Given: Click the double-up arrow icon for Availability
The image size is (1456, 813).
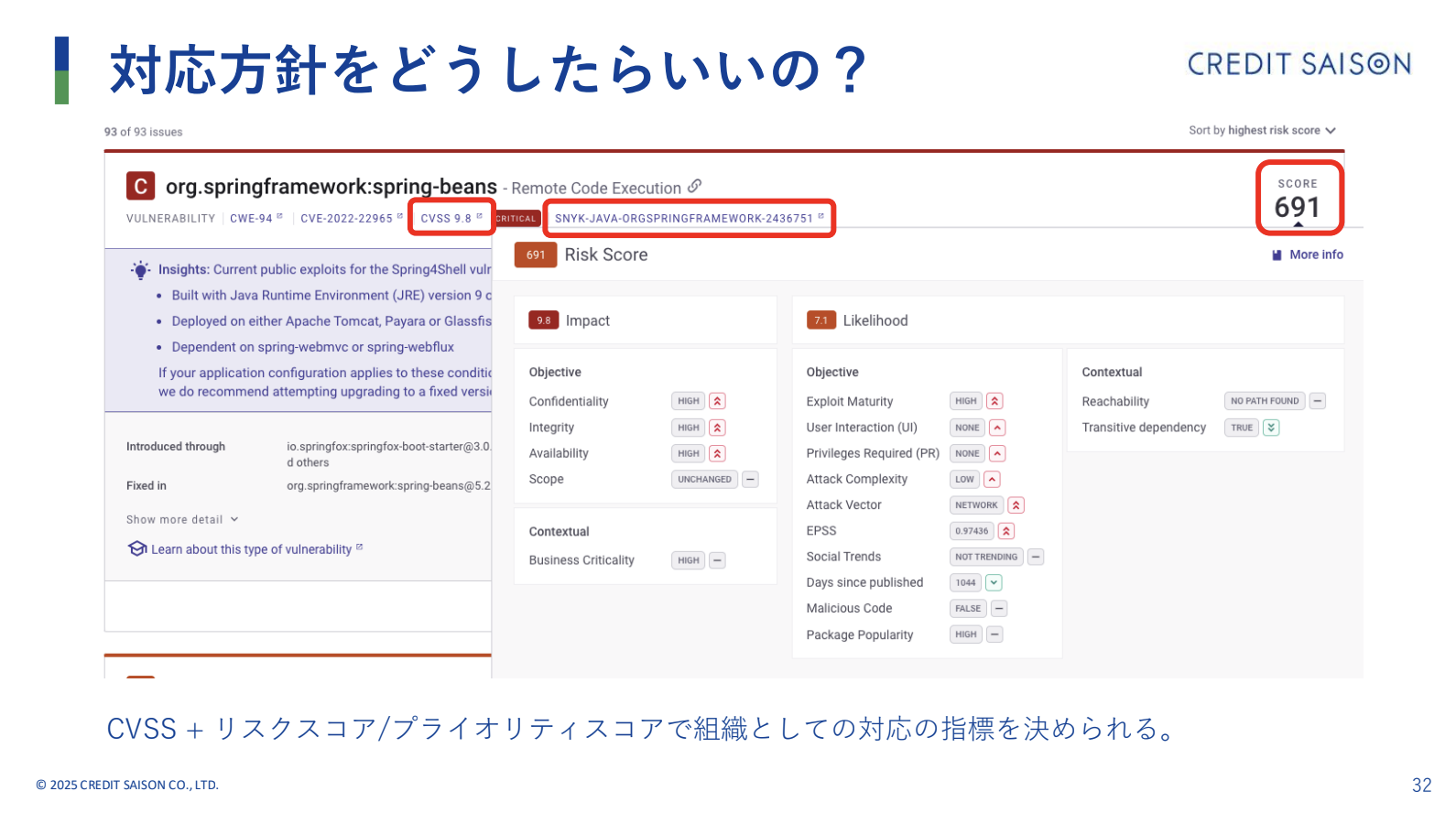Looking at the screenshot, I should [718, 453].
